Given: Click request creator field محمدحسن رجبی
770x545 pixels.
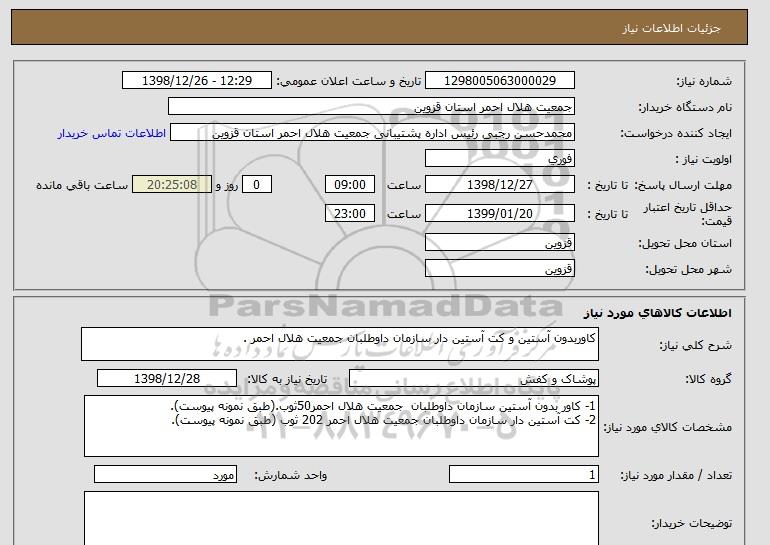Looking at the screenshot, I should coord(372,133).
